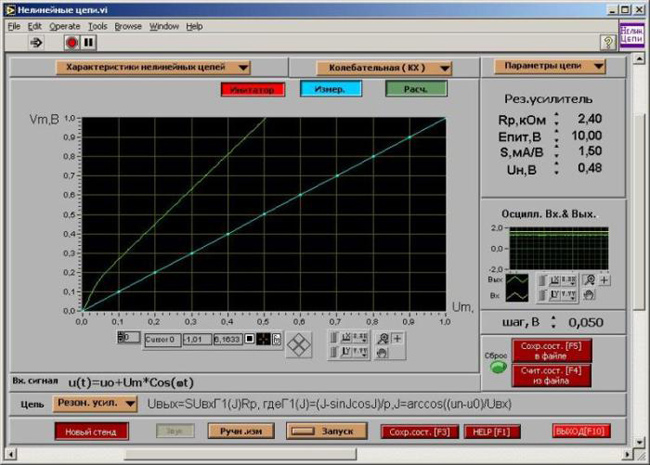Toggle the Запуск start switch
650x465 pixels.
(327, 431)
